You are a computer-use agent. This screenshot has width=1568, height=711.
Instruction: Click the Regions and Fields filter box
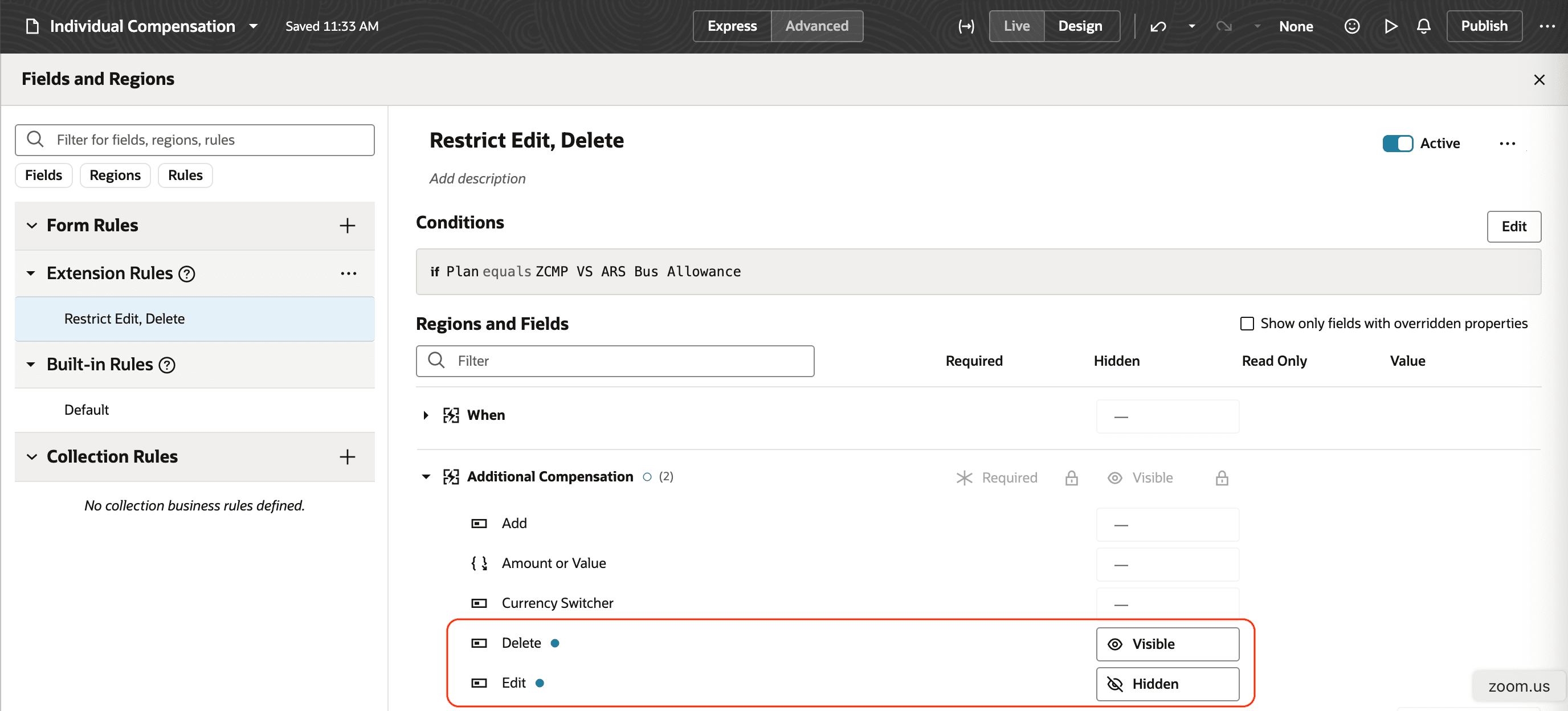click(x=615, y=361)
